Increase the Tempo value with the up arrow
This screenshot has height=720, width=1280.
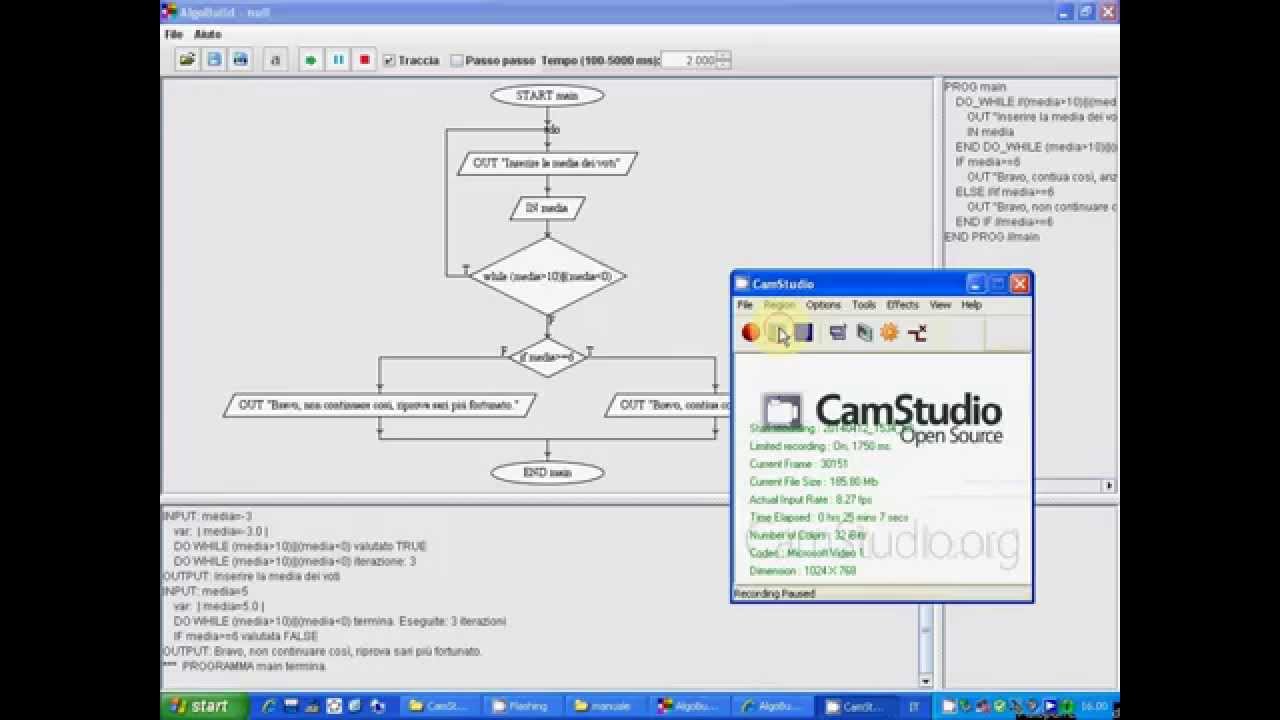pyautogui.click(x=724, y=57)
